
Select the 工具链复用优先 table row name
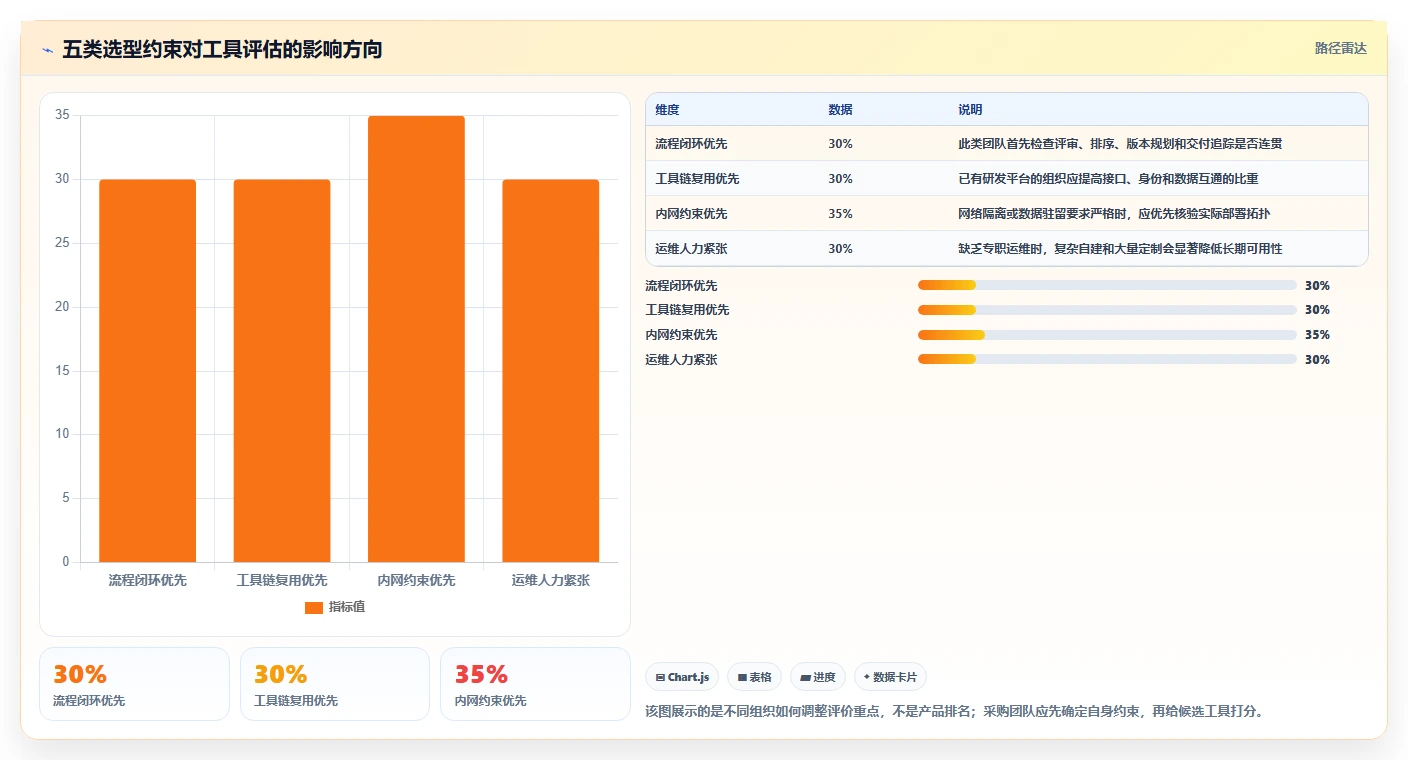[x=697, y=179]
